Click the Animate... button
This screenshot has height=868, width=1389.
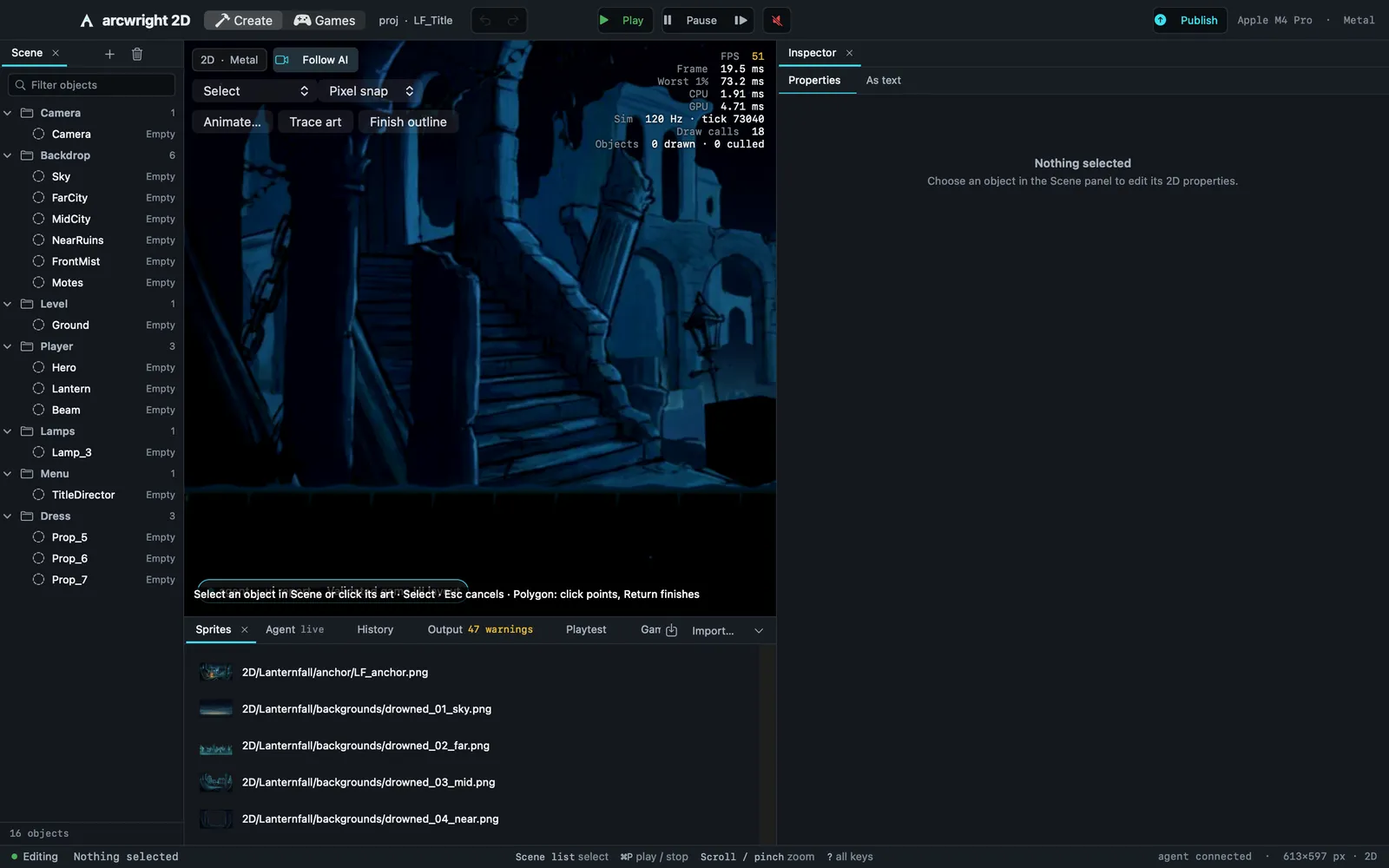click(232, 122)
